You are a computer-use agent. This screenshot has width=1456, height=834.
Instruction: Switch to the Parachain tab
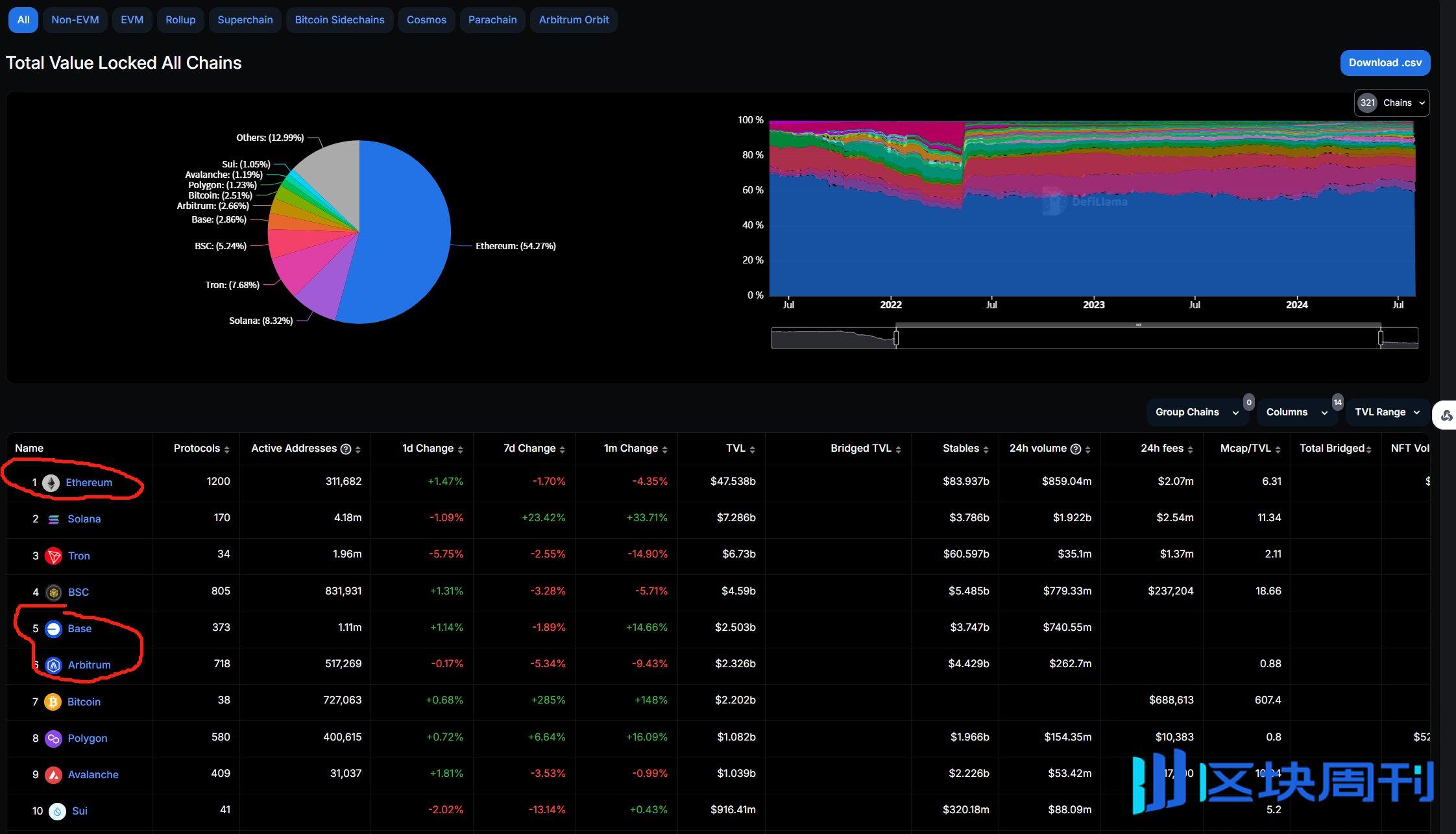[x=492, y=20]
